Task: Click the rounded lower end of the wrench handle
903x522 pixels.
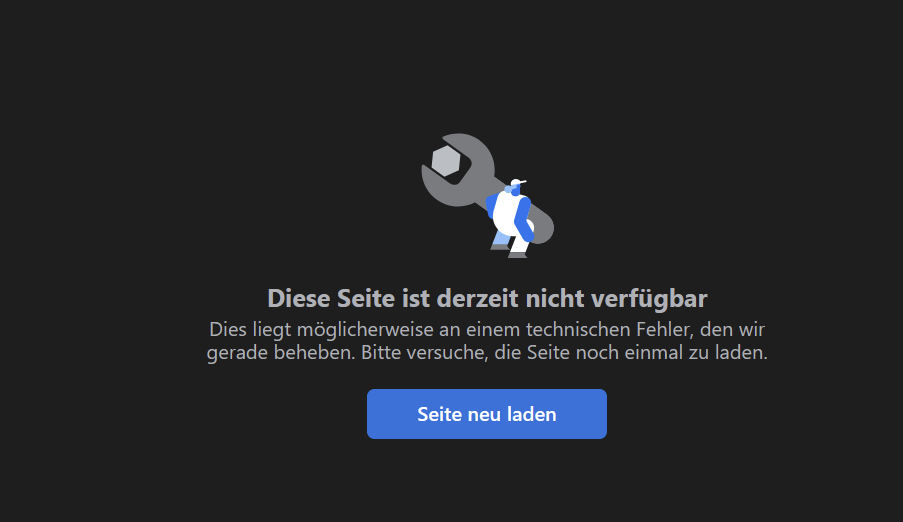Action: pyautogui.click(x=541, y=228)
